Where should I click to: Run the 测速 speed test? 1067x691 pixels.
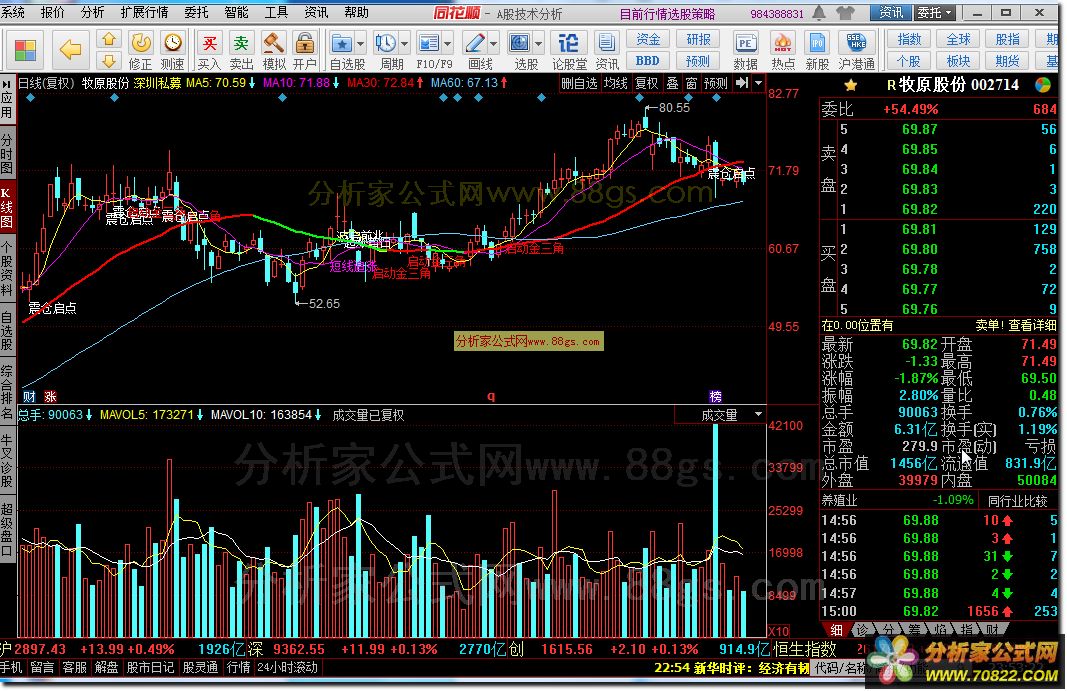(x=173, y=52)
